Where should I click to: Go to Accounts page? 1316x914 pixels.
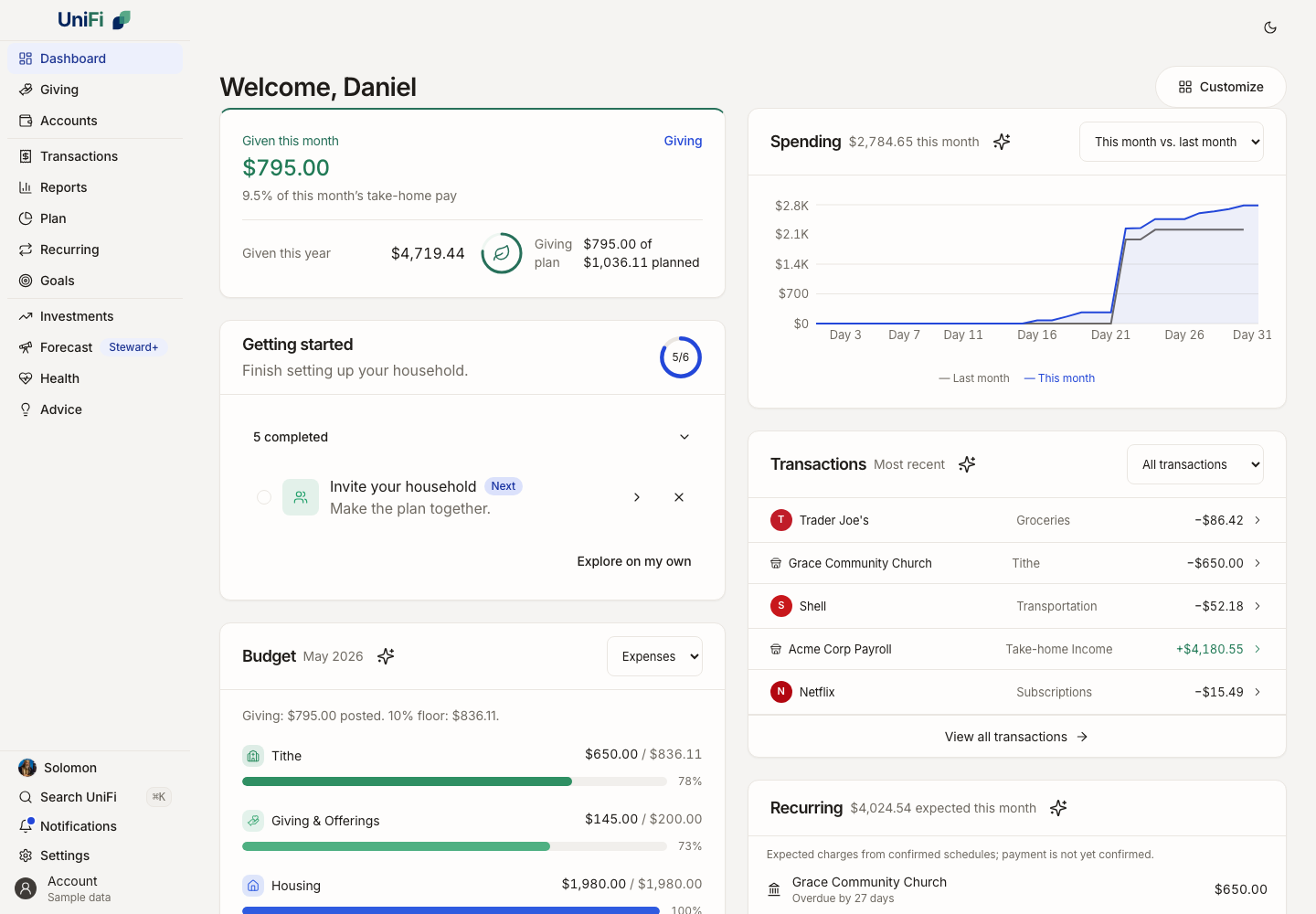[x=95, y=121]
